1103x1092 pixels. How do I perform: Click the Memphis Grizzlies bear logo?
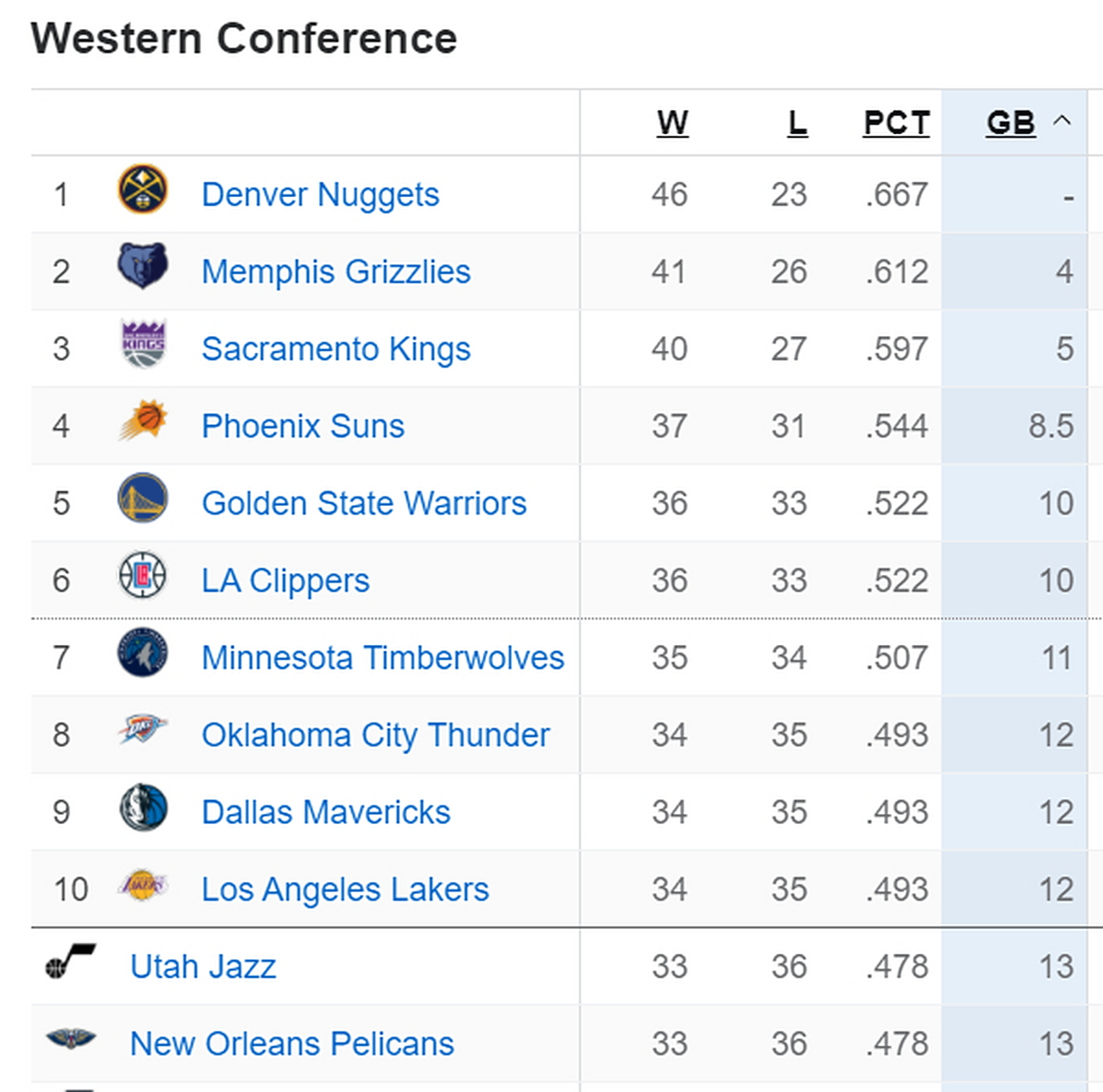pos(142,266)
